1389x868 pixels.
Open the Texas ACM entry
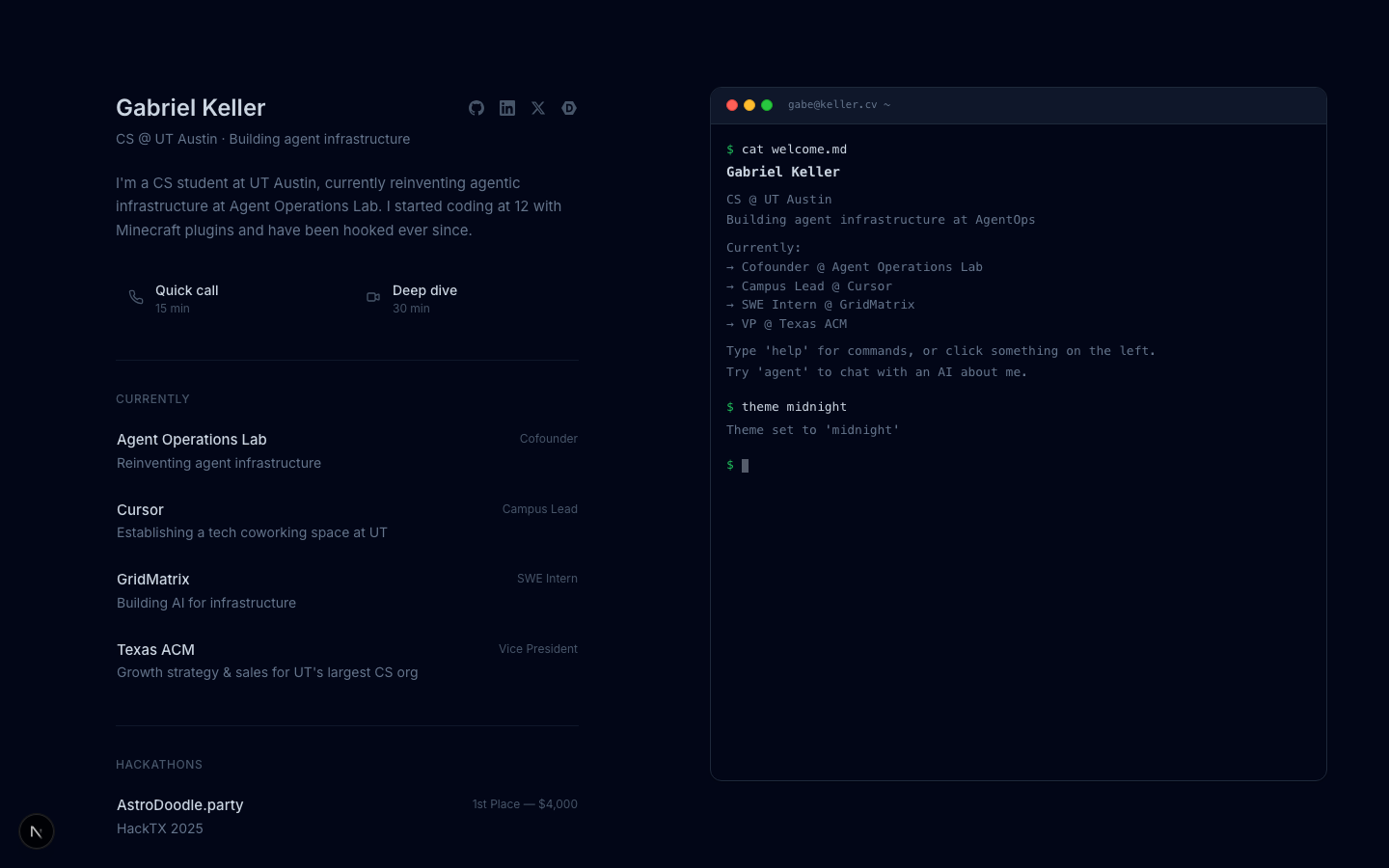[x=155, y=650]
